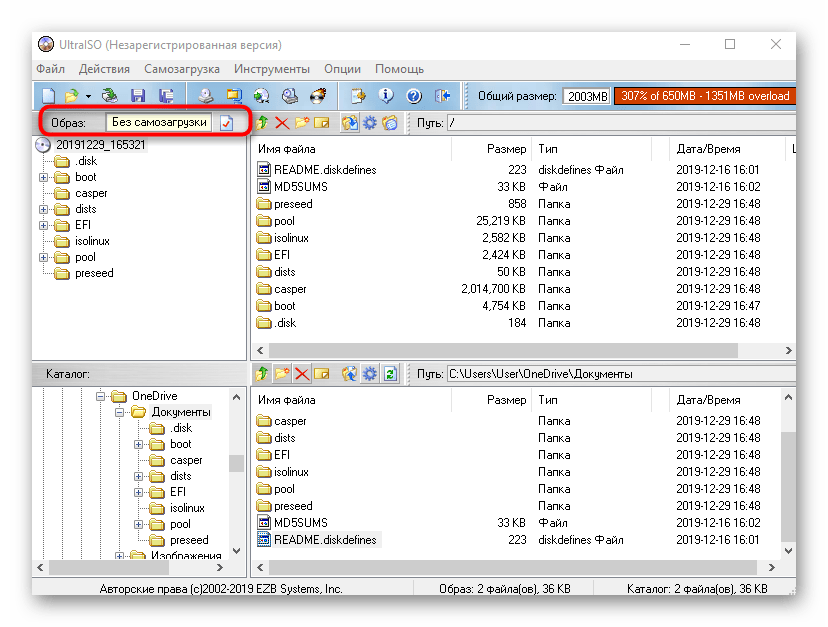828x627 pixels.
Task: Click red X delete icon in image pane
Action: pos(282,123)
